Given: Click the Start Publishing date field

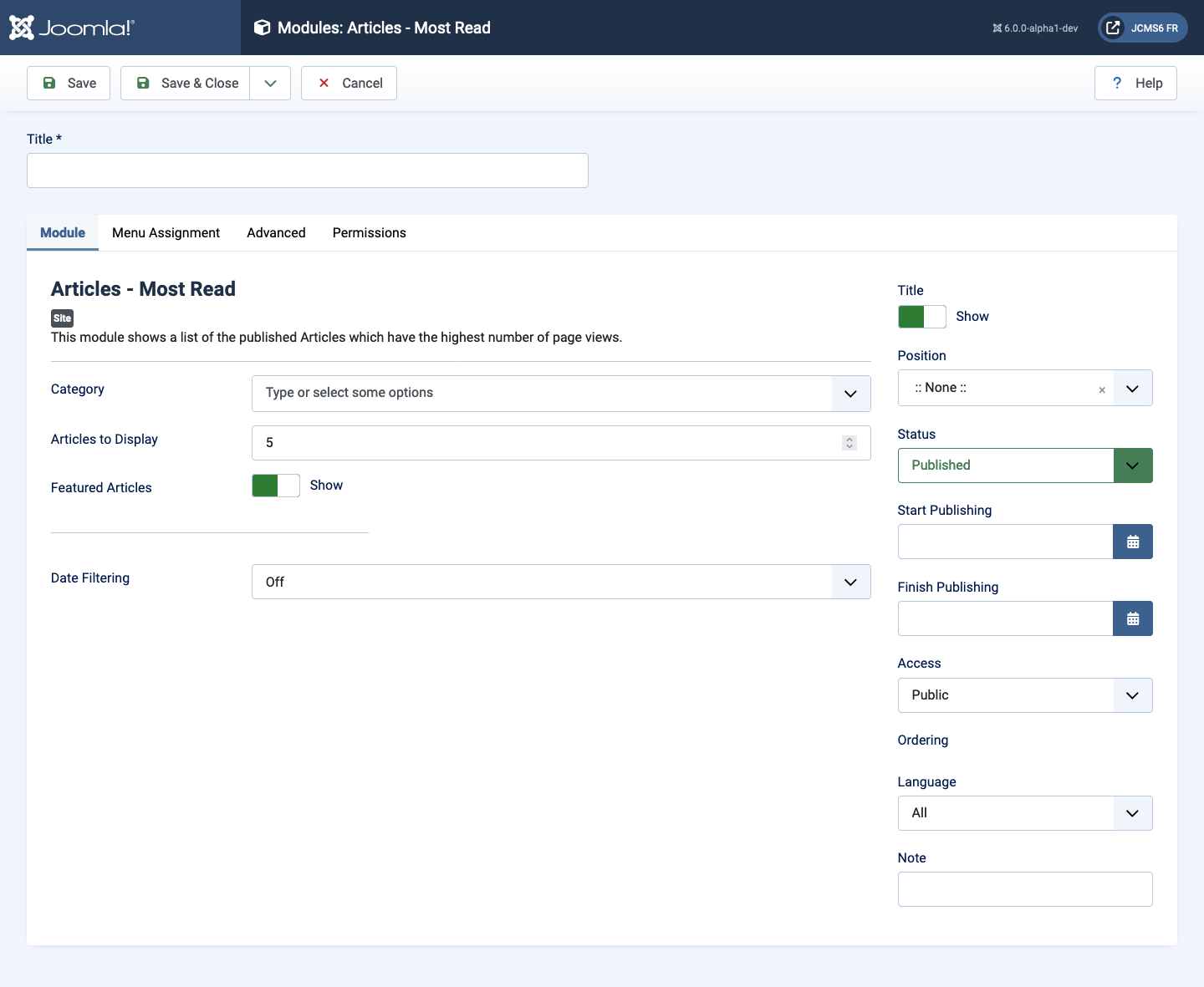Looking at the screenshot, I should (x=1005, y=542).
